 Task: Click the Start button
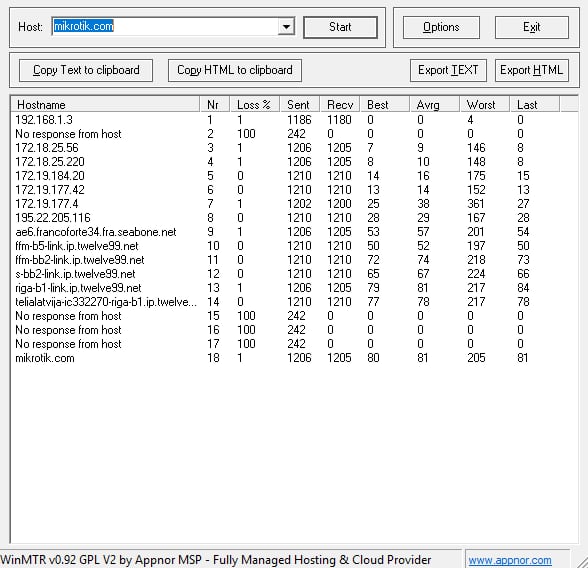[x=340, y=27]
